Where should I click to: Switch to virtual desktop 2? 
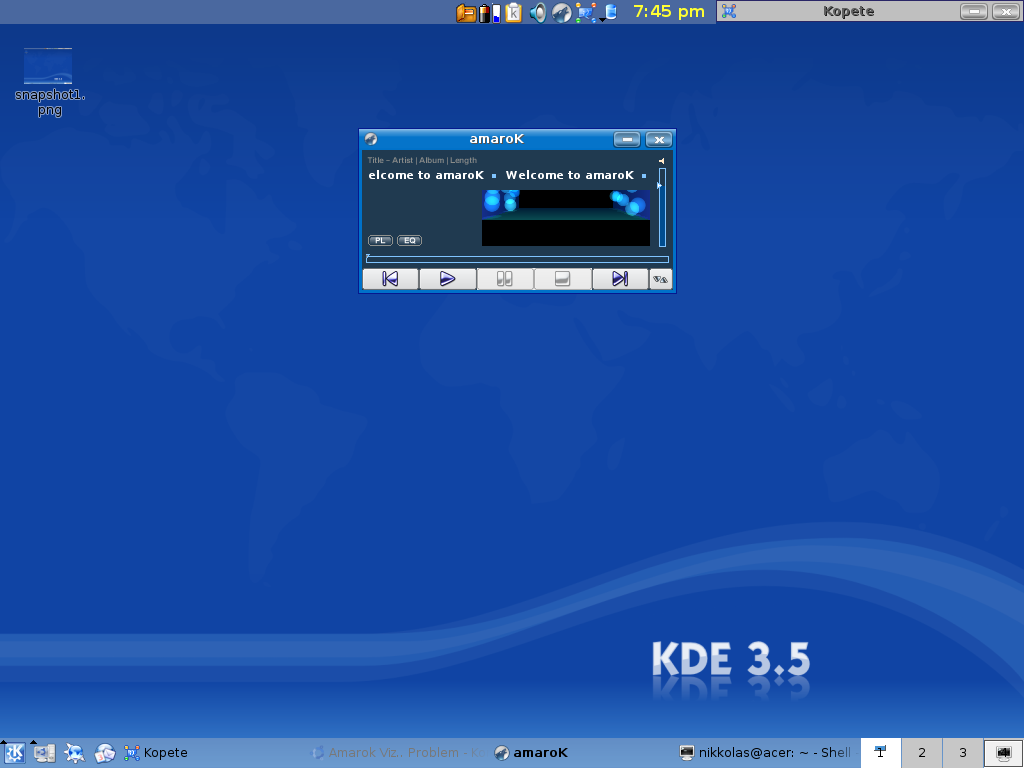pyautogui.click(x=921, y=753)
